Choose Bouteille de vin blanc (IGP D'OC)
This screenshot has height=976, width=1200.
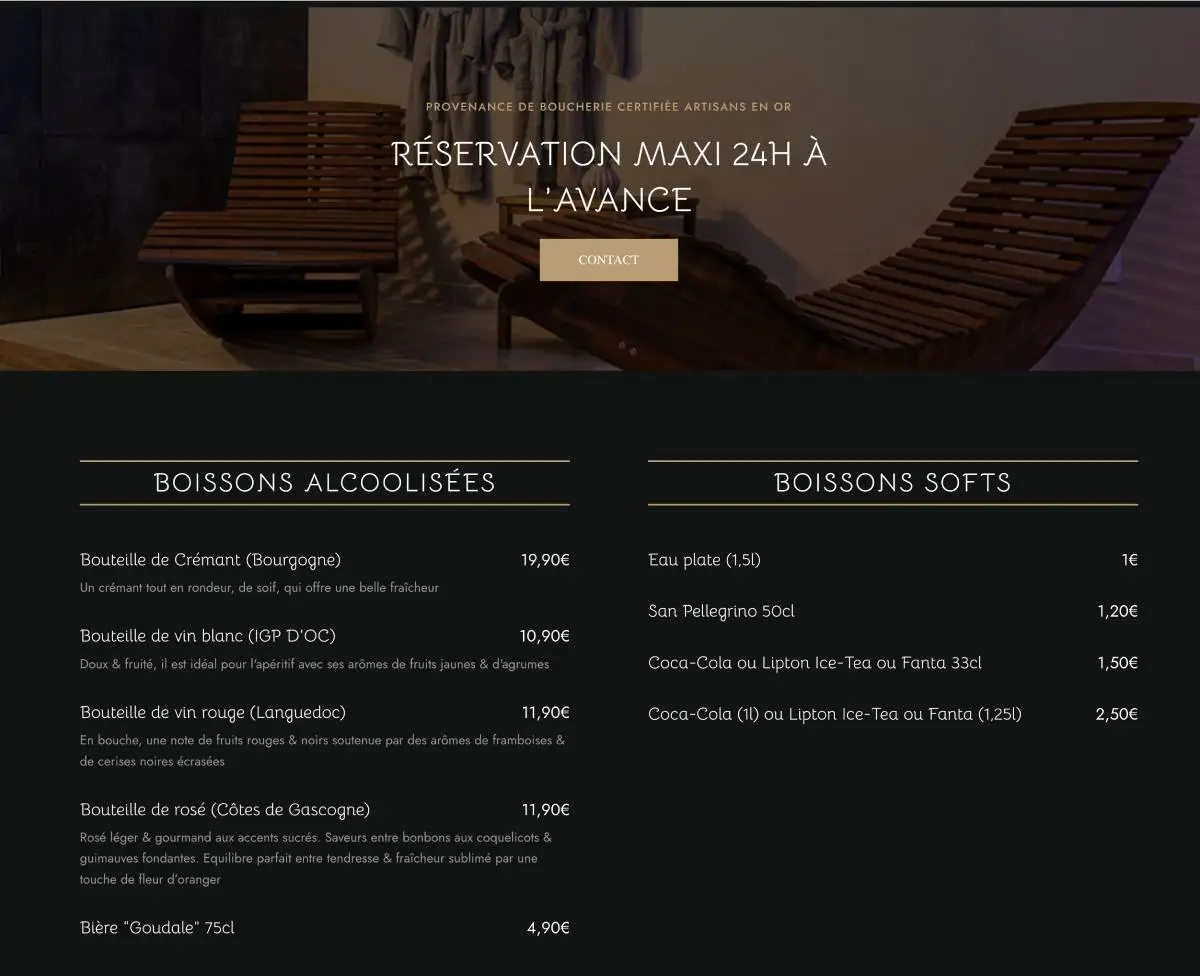pos(208,636)
